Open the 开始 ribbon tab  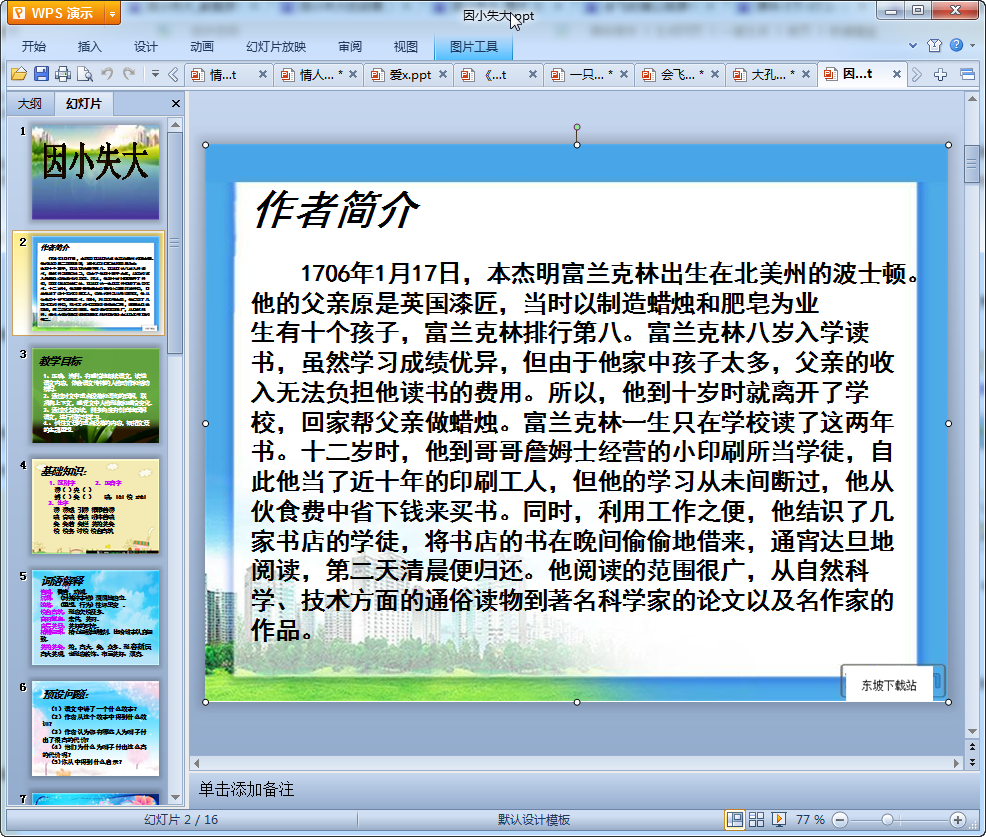tap(34, 47)
